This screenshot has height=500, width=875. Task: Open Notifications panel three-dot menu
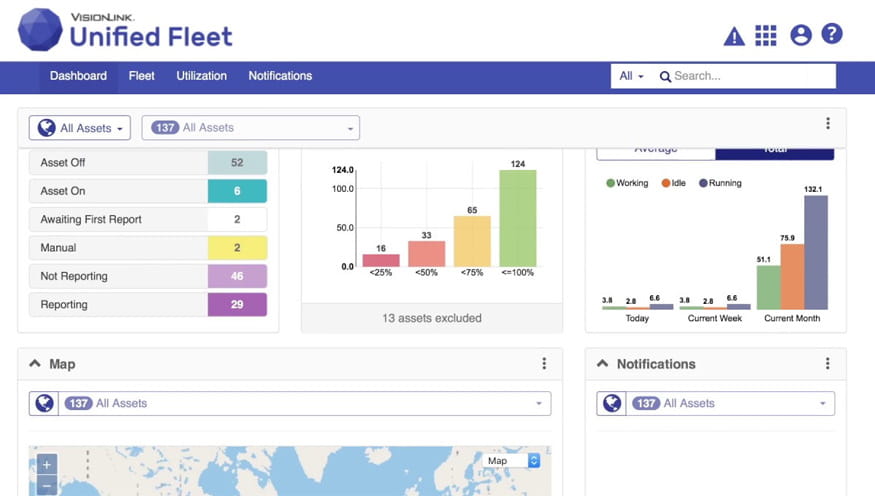coord(828,364)
